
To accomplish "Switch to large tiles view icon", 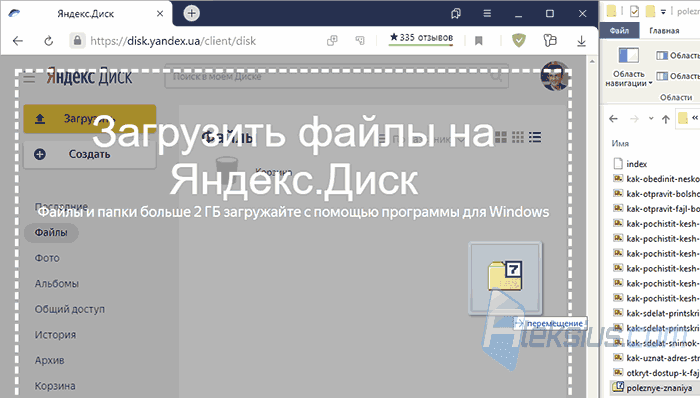I will point(500,137).
